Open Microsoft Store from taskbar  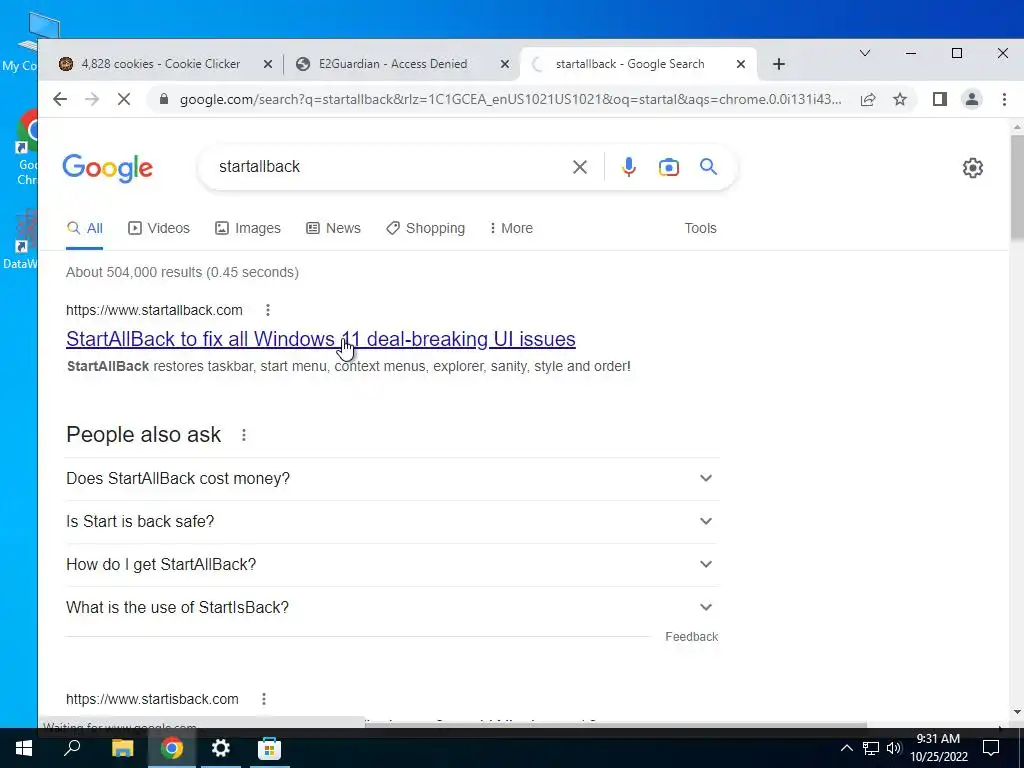tap(269, 748)
